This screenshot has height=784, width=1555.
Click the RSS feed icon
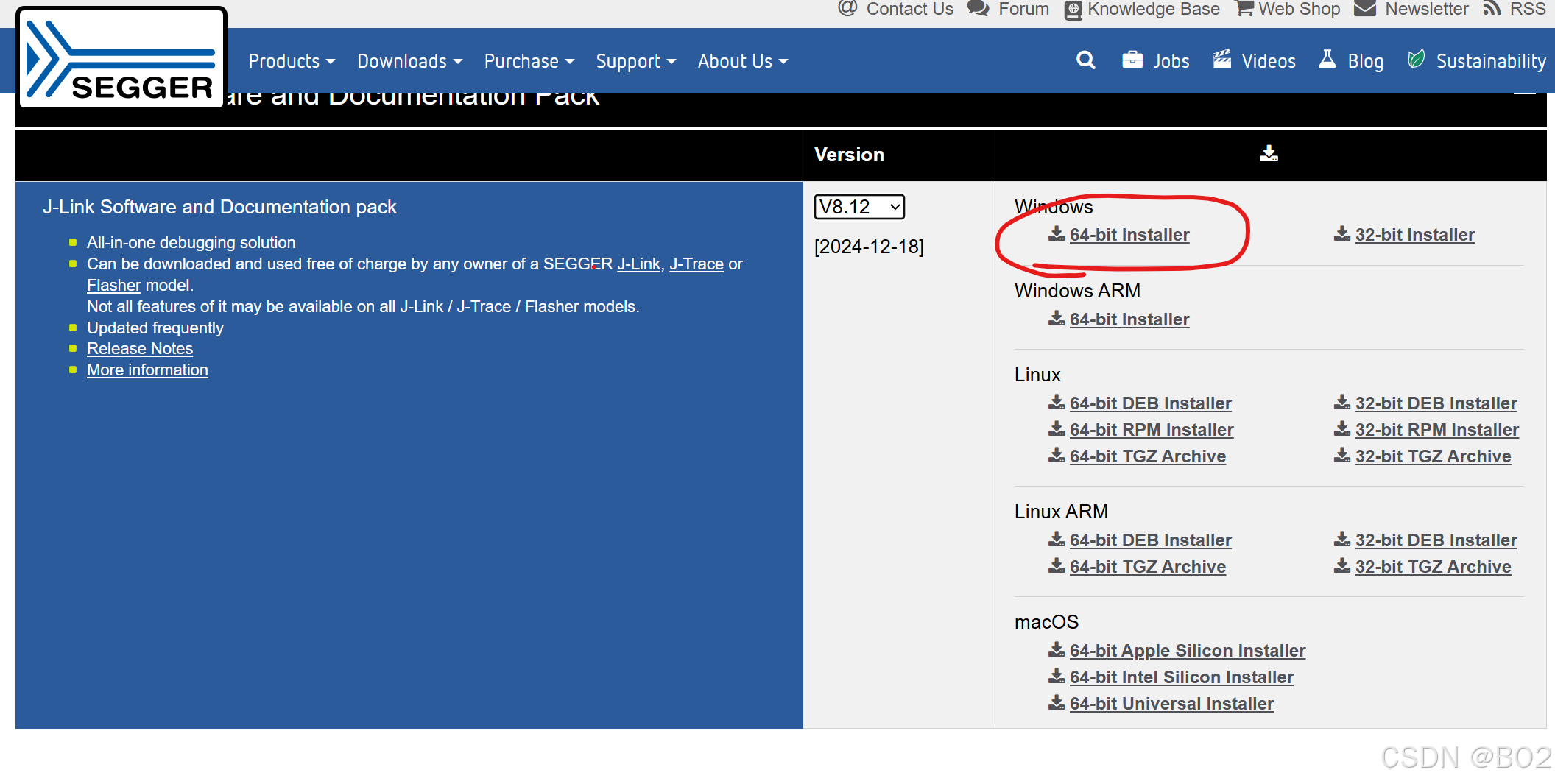click(x=1492, y=8)
